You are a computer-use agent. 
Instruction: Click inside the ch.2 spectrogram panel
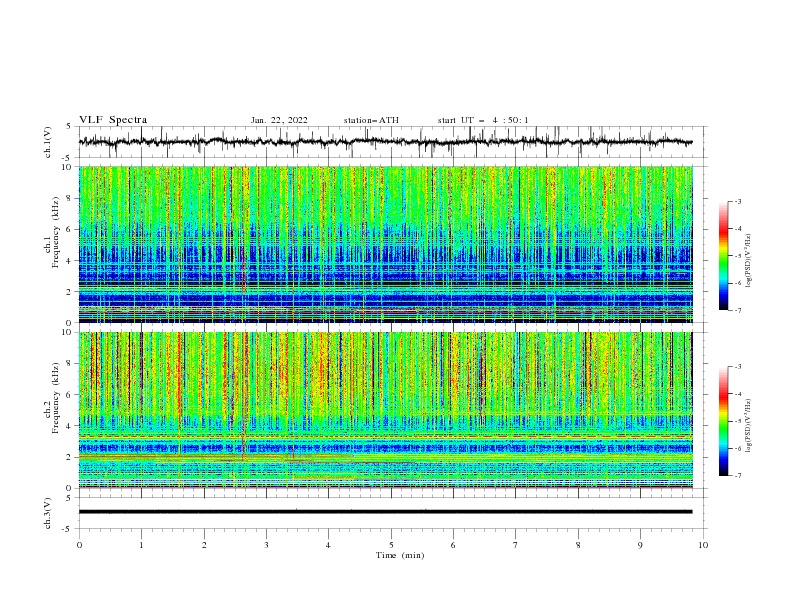(385, 410)
